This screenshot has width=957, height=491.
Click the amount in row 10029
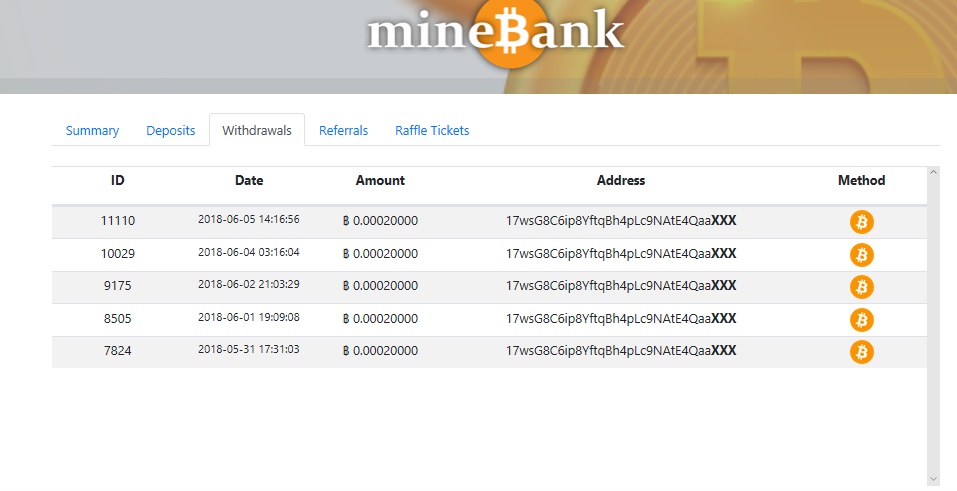(380, 253)
